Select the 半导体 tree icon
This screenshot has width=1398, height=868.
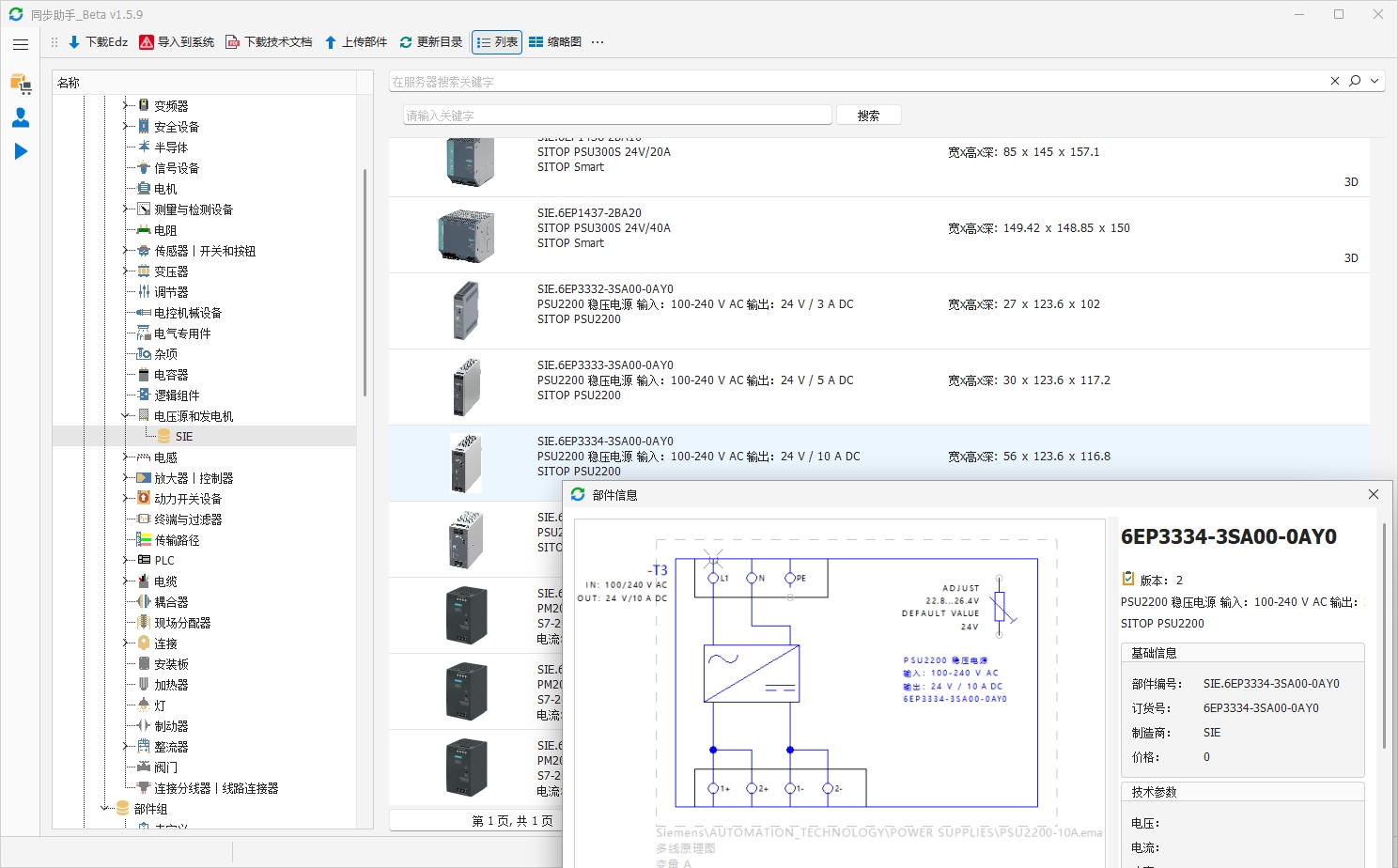(144, 147)
